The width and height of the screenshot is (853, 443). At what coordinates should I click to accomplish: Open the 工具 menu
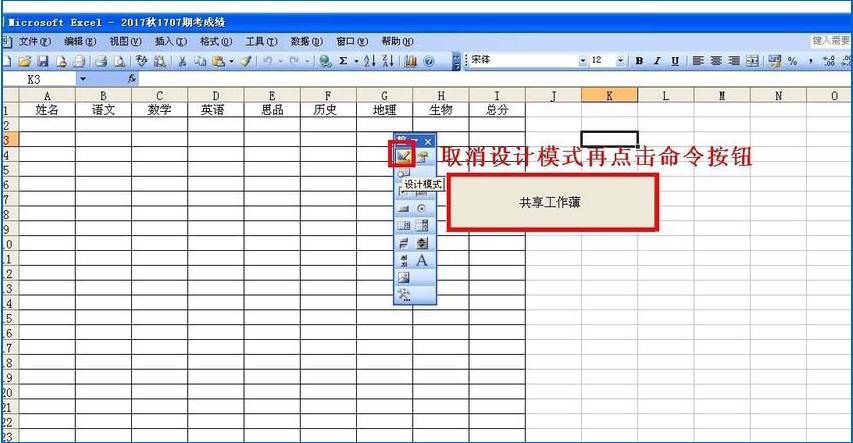pyautogui.click(x=261, y=41)
